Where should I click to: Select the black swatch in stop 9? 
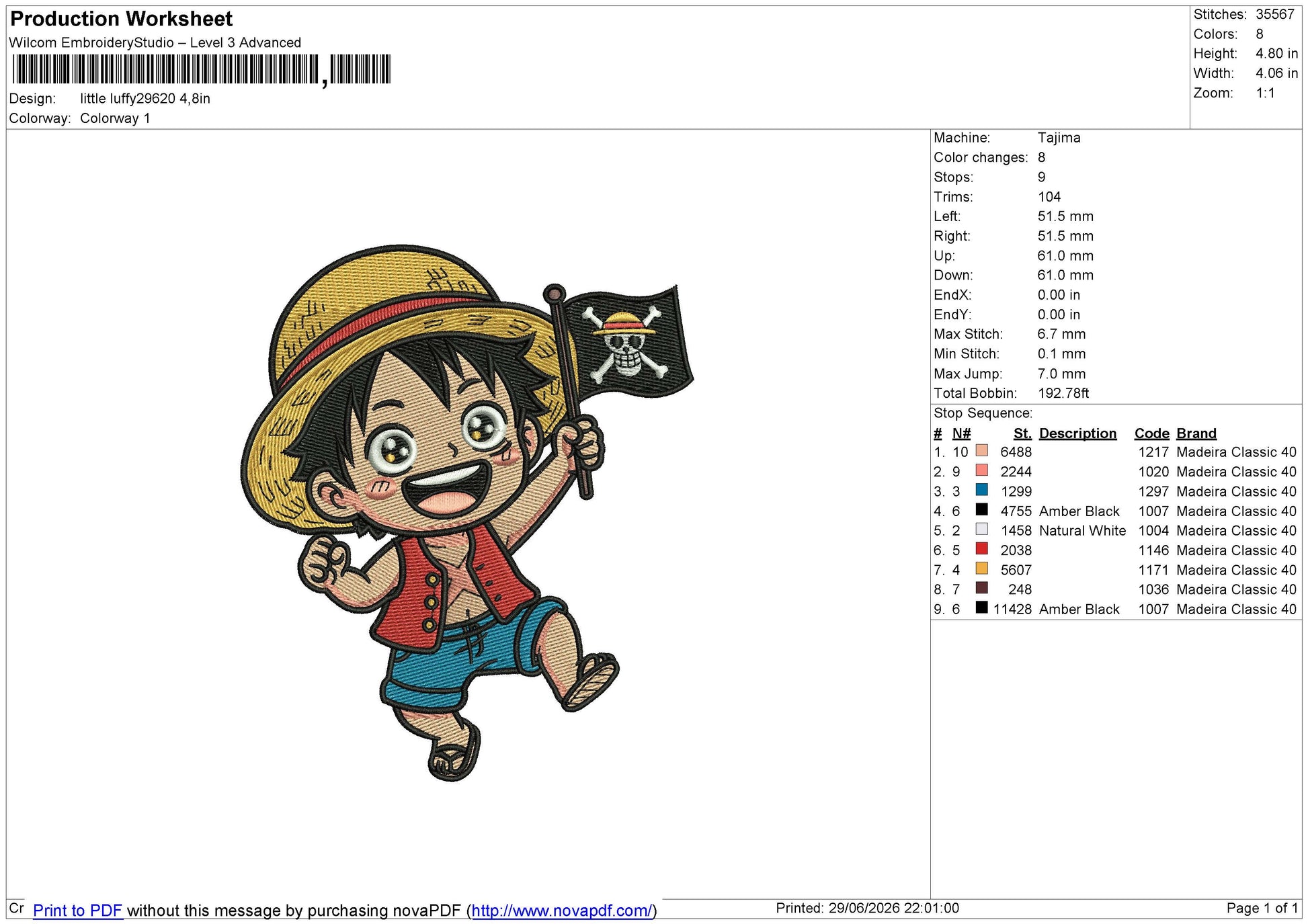coord(982,608)
